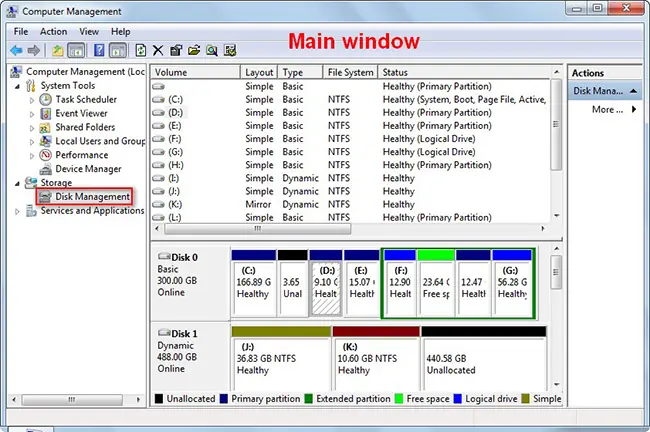Select the (L:) volume drive icon

pos(158,217)
